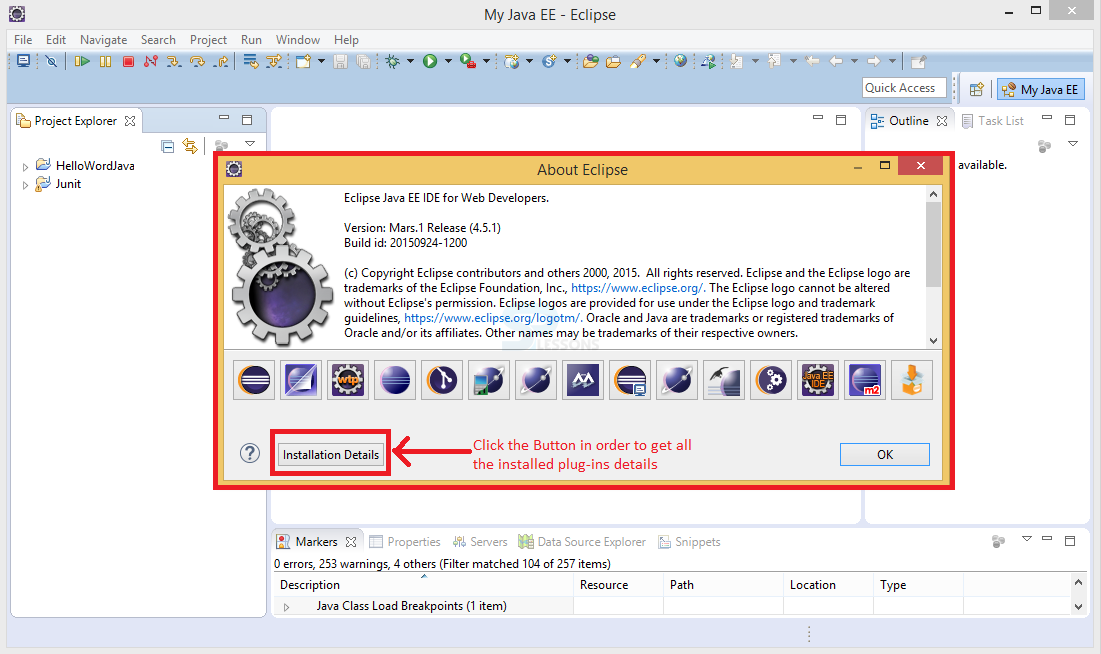
Task: Expand Java Class Load Breakpoints row
Action: 286,607
